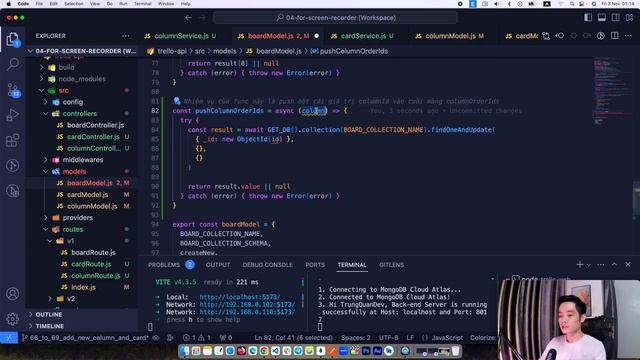Open the Manage gear menu
Image resolution: width=640 pixels, height=360 pixels.
click(x=13, y=319)
